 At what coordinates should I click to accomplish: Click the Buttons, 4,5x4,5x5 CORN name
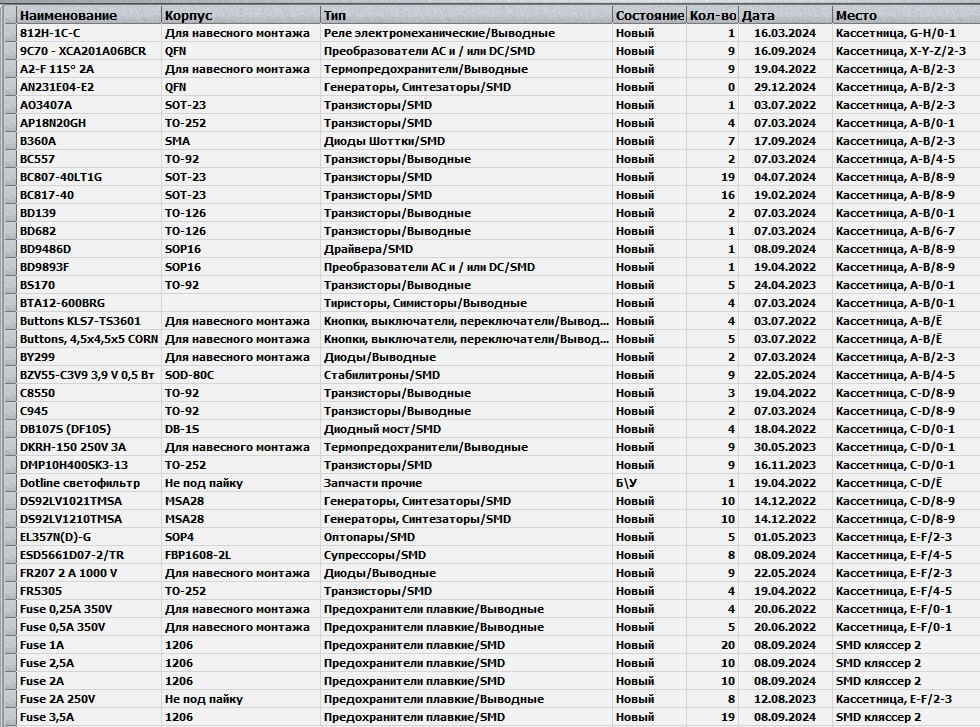pyautogui.click(x=89, y=339)
